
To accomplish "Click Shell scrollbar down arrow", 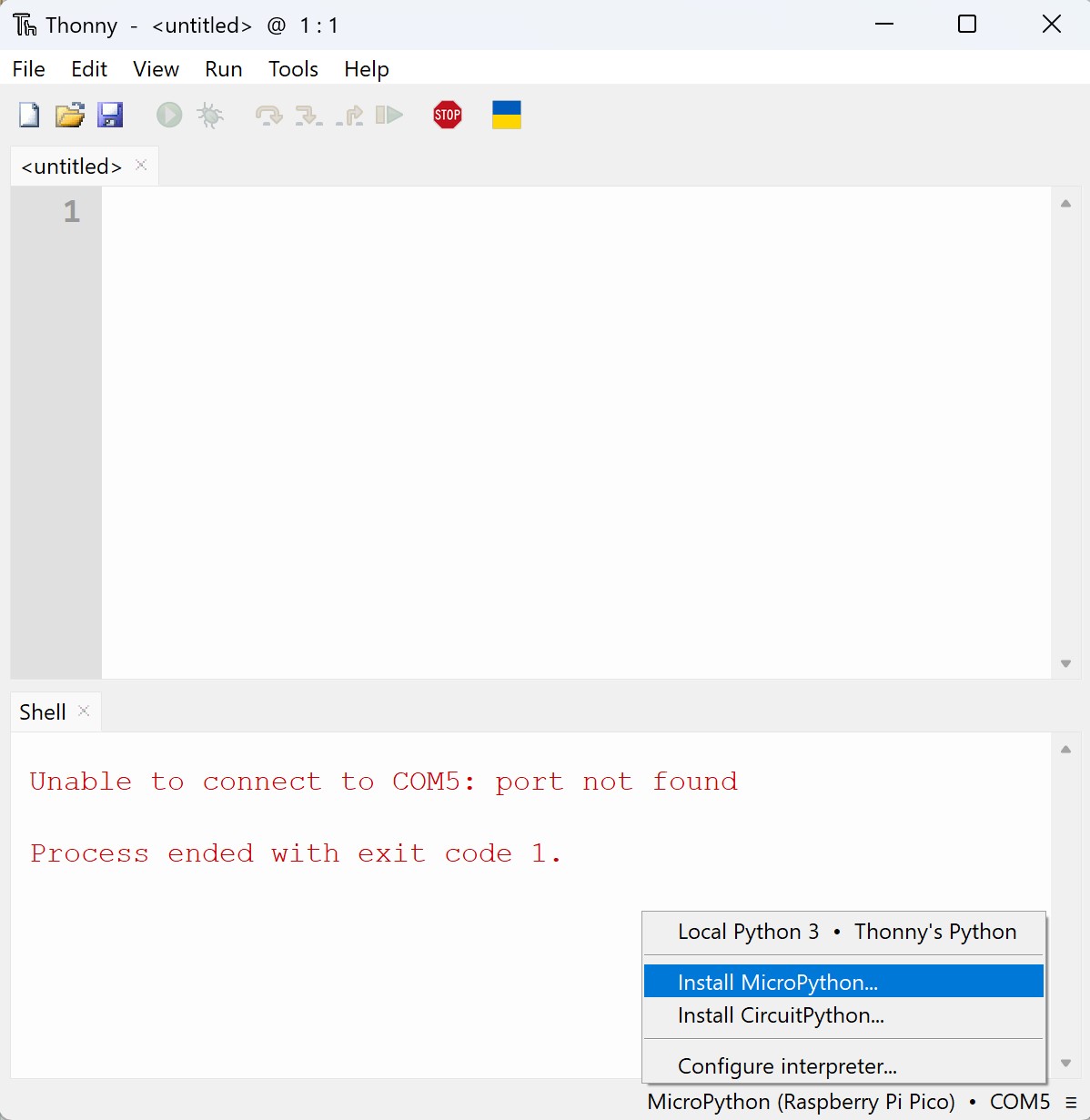I will pyautogui.click(x=1065, y=1063).
